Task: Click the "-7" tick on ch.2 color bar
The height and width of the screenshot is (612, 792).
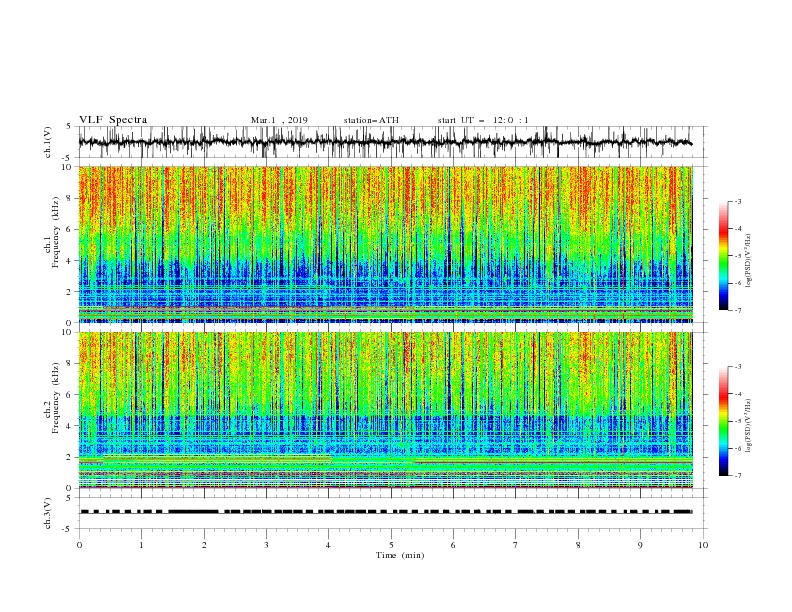Action: pos(738,476)
